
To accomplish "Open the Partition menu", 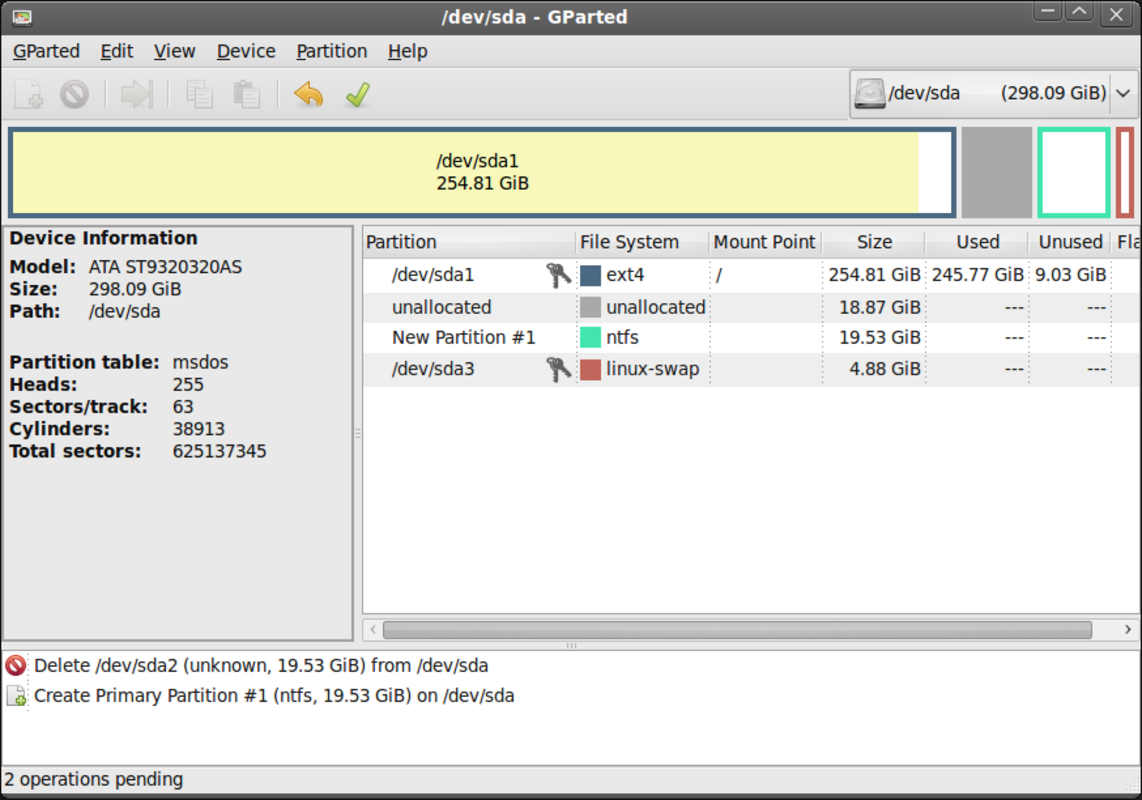I will [x=331, y=51].
